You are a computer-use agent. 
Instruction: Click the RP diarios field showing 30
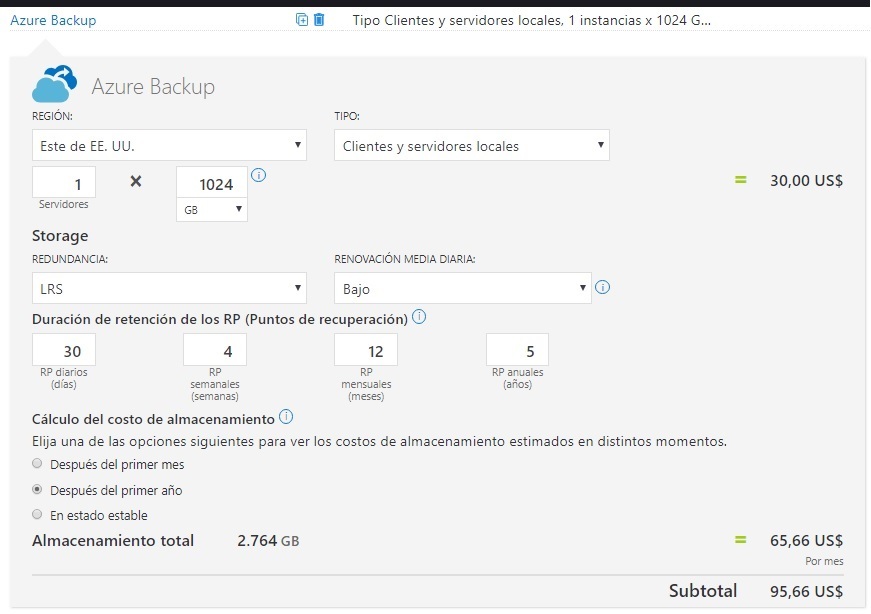(64, 350)
